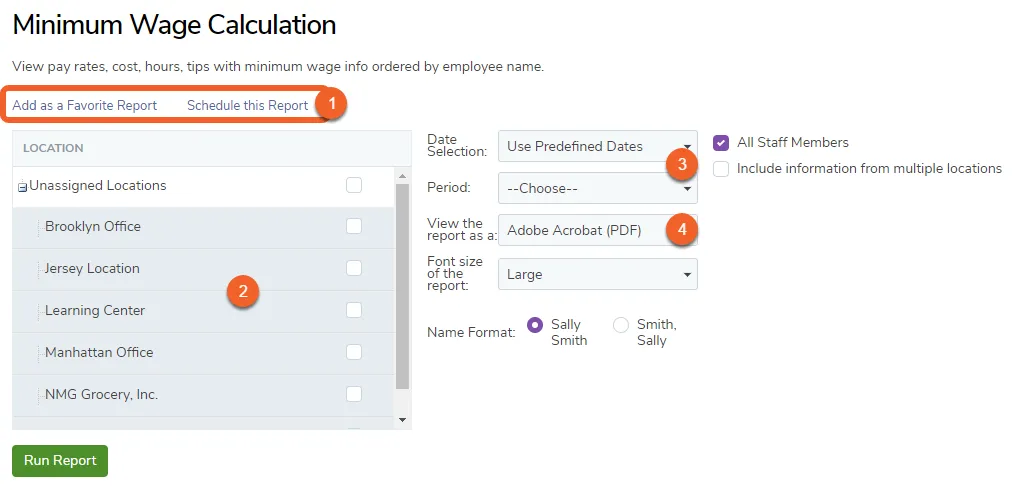Select Learning Center location checkbox
The height and width of the screenshot is (490, 1024).
[354, 310]
